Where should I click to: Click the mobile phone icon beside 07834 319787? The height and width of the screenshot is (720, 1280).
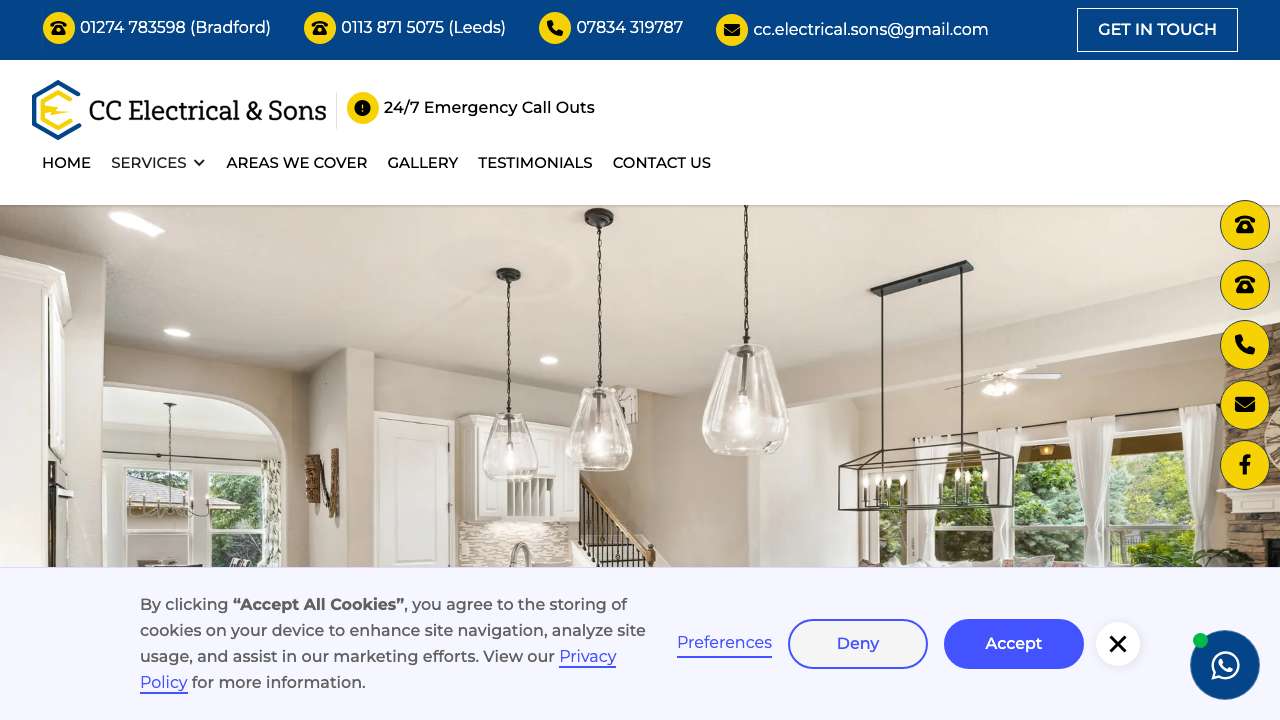[x=555, y=28]
